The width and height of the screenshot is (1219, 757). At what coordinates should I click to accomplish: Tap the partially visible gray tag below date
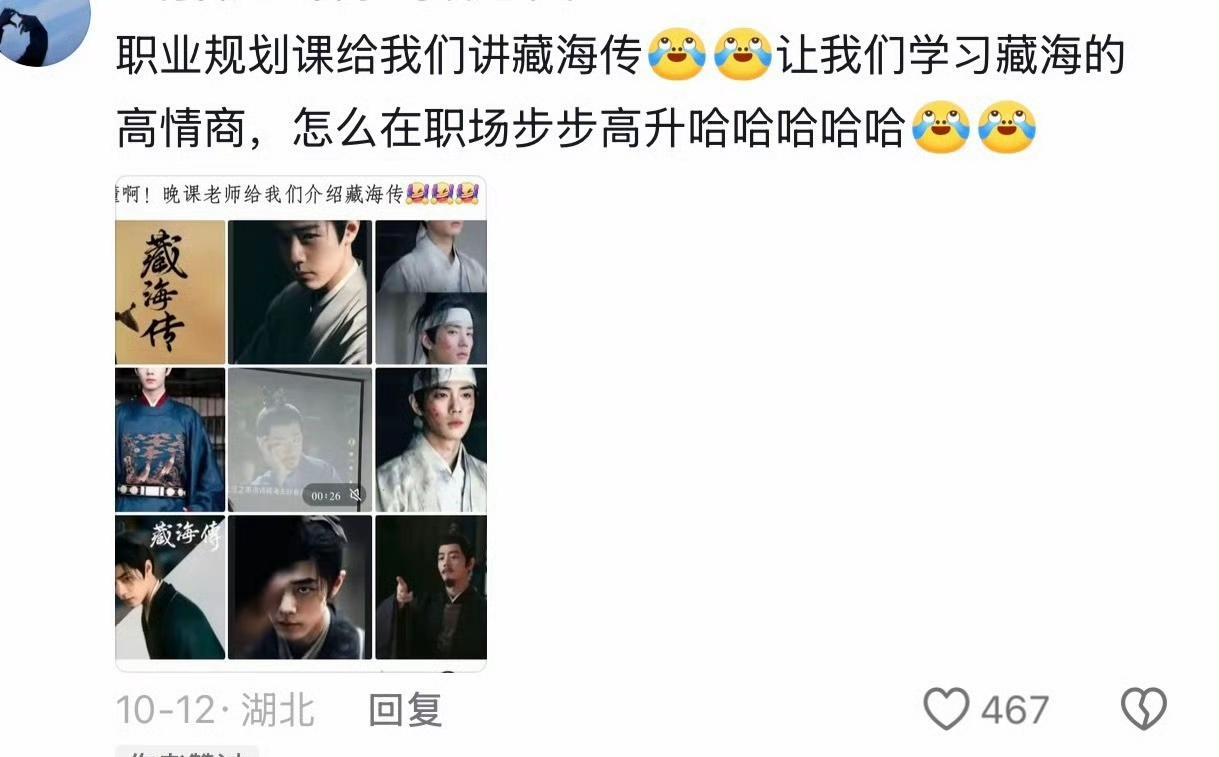[187, 751]
